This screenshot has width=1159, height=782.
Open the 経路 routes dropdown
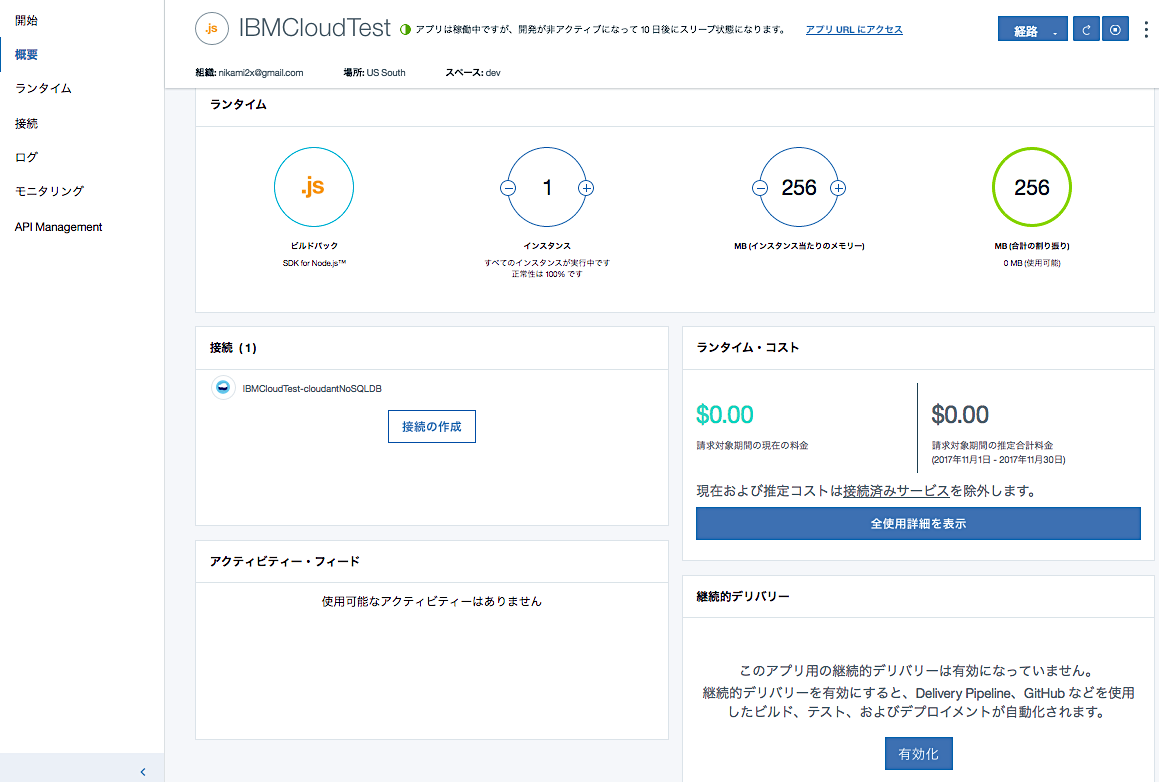[x=1032, y=30]
